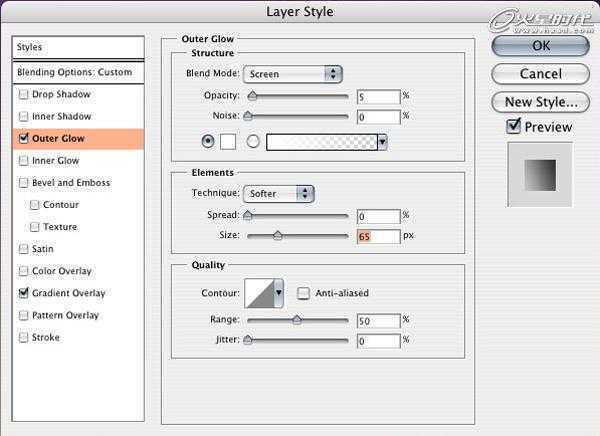Open the Satin settings label
600x436 pixels.
(42, 249)
